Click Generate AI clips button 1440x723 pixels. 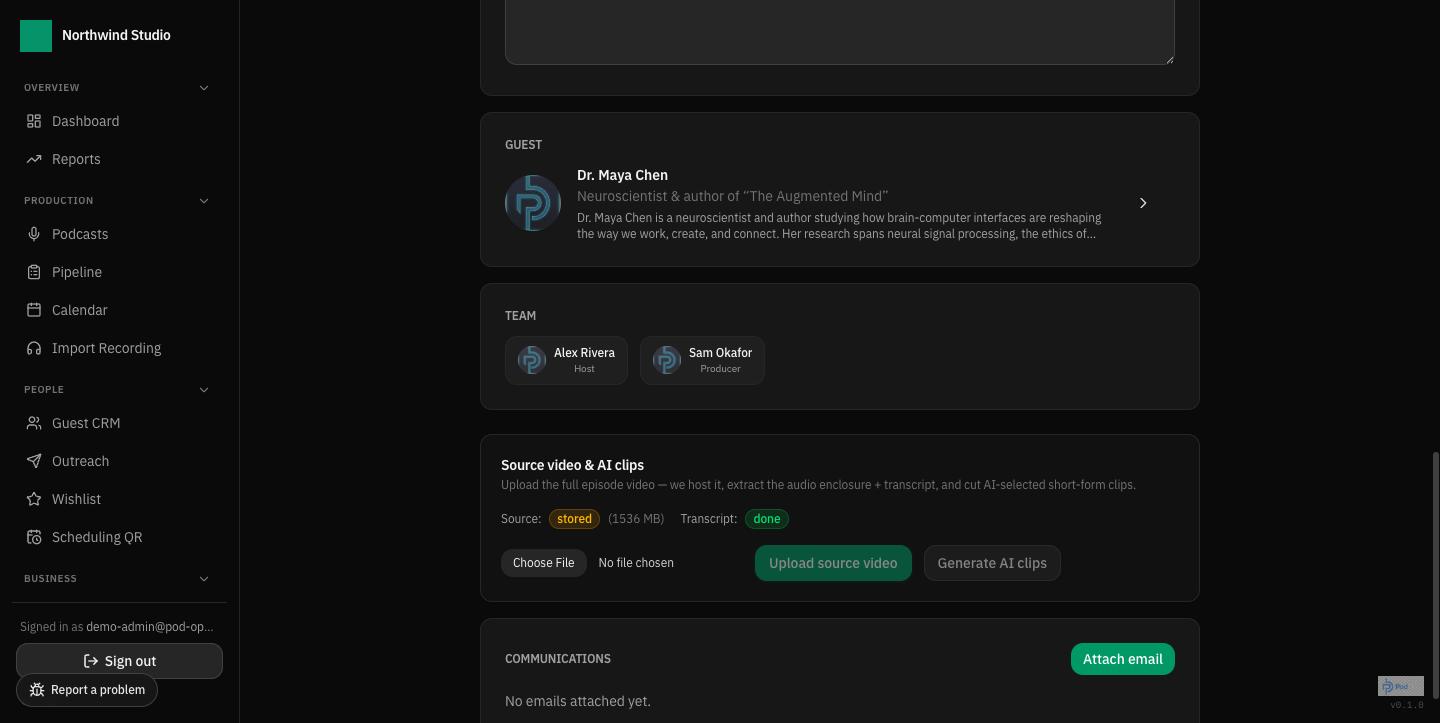pos(992,563)
